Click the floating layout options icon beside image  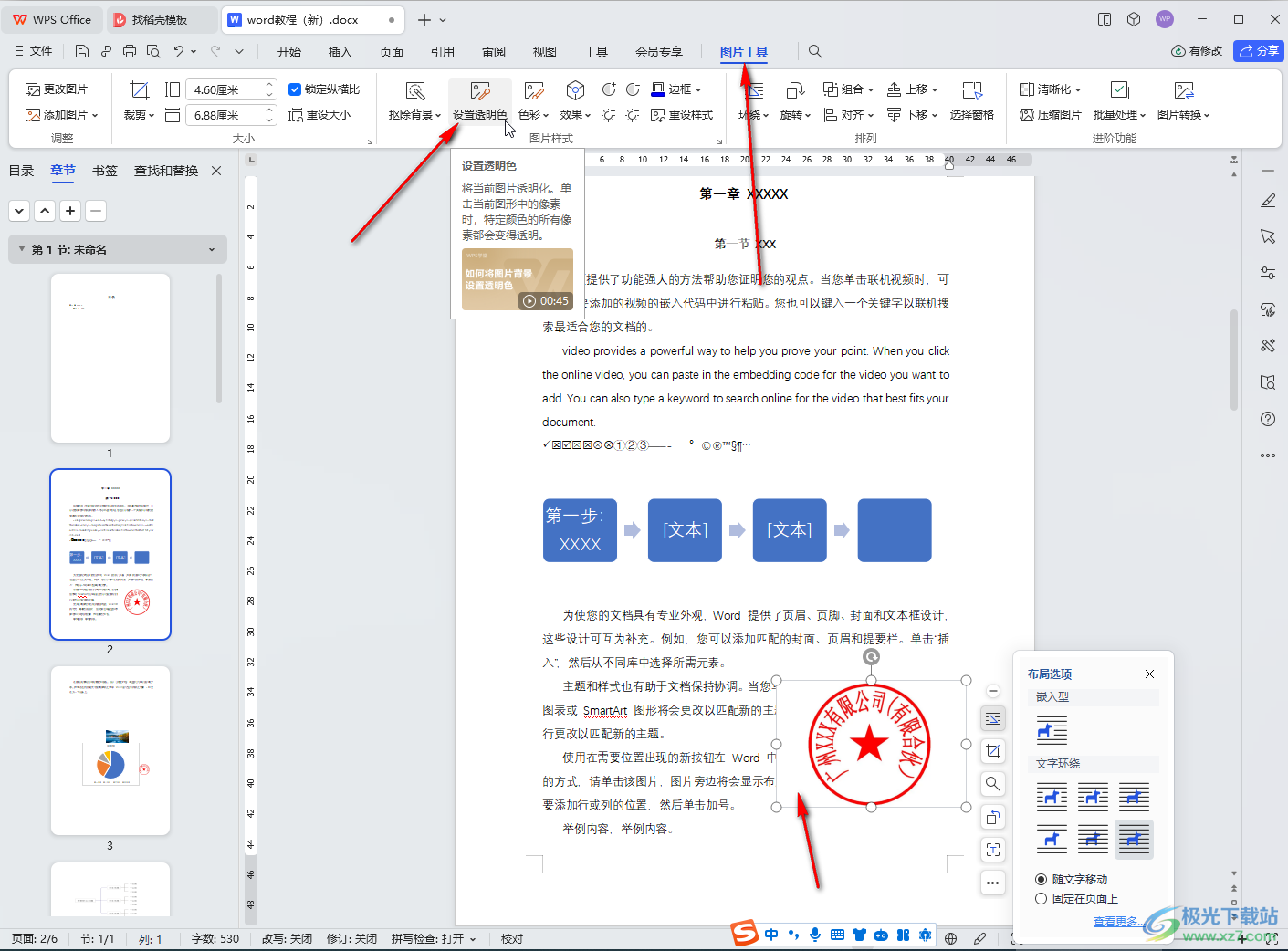(992, 719)
